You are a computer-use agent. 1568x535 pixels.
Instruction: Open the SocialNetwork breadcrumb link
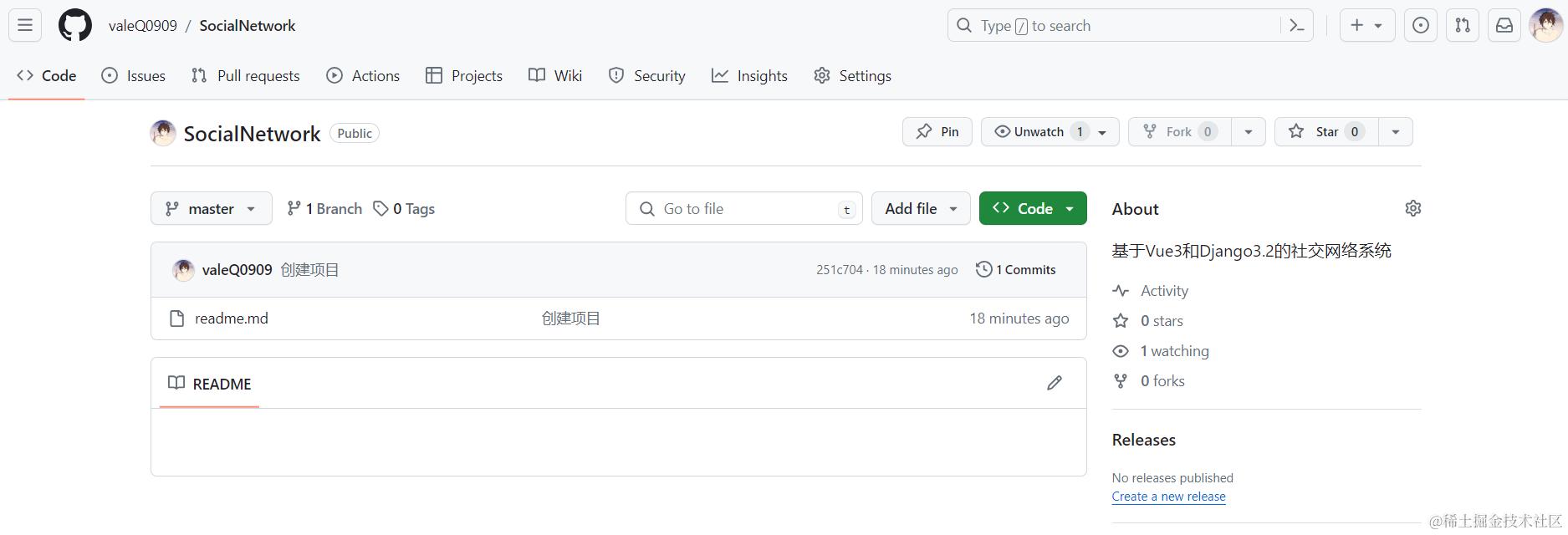click(x=248, y=26)
